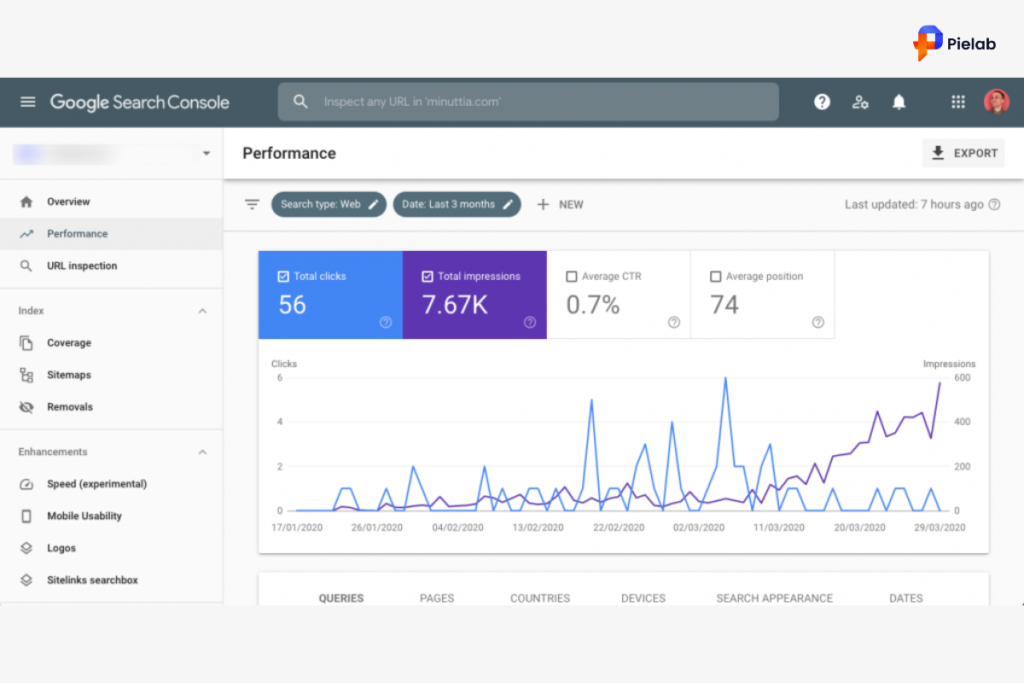1024x683 pixels.
Task: Click the filter list icon
Action: tap(252, 204)
